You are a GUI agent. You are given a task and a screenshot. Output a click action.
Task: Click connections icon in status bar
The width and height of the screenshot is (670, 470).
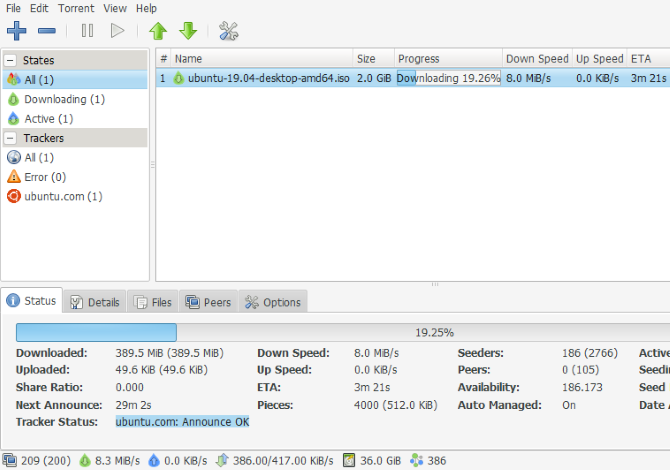(10, 460)
